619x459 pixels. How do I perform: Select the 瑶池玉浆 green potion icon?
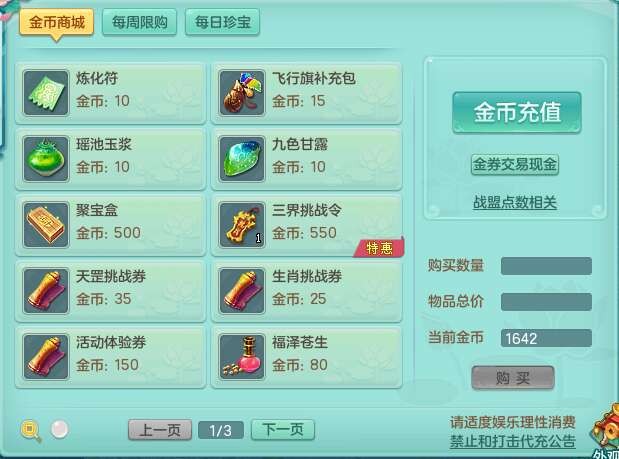pyautogui.click(x=45, y=159)
